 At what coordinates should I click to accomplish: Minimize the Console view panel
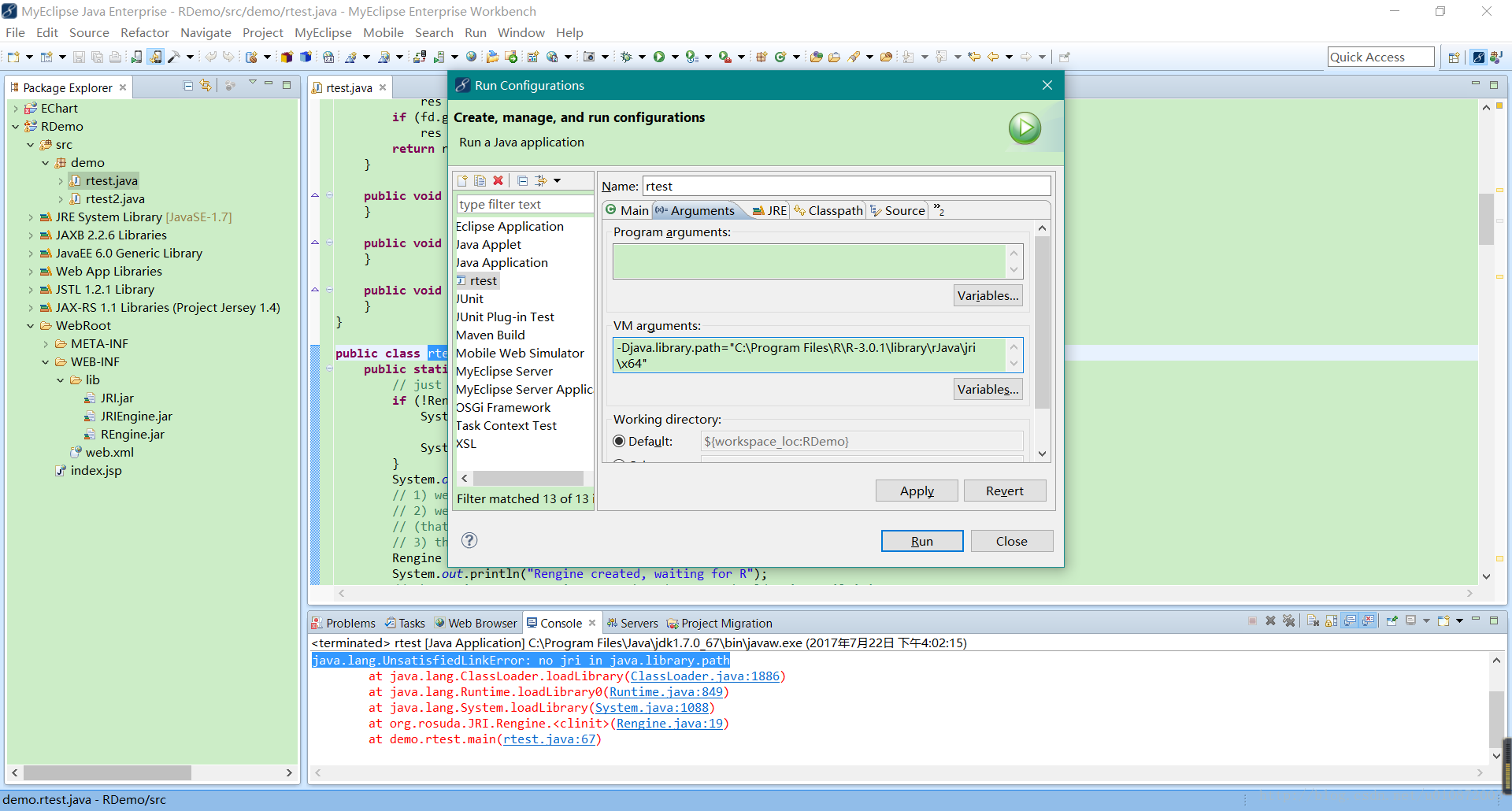tap(1476, 620)
